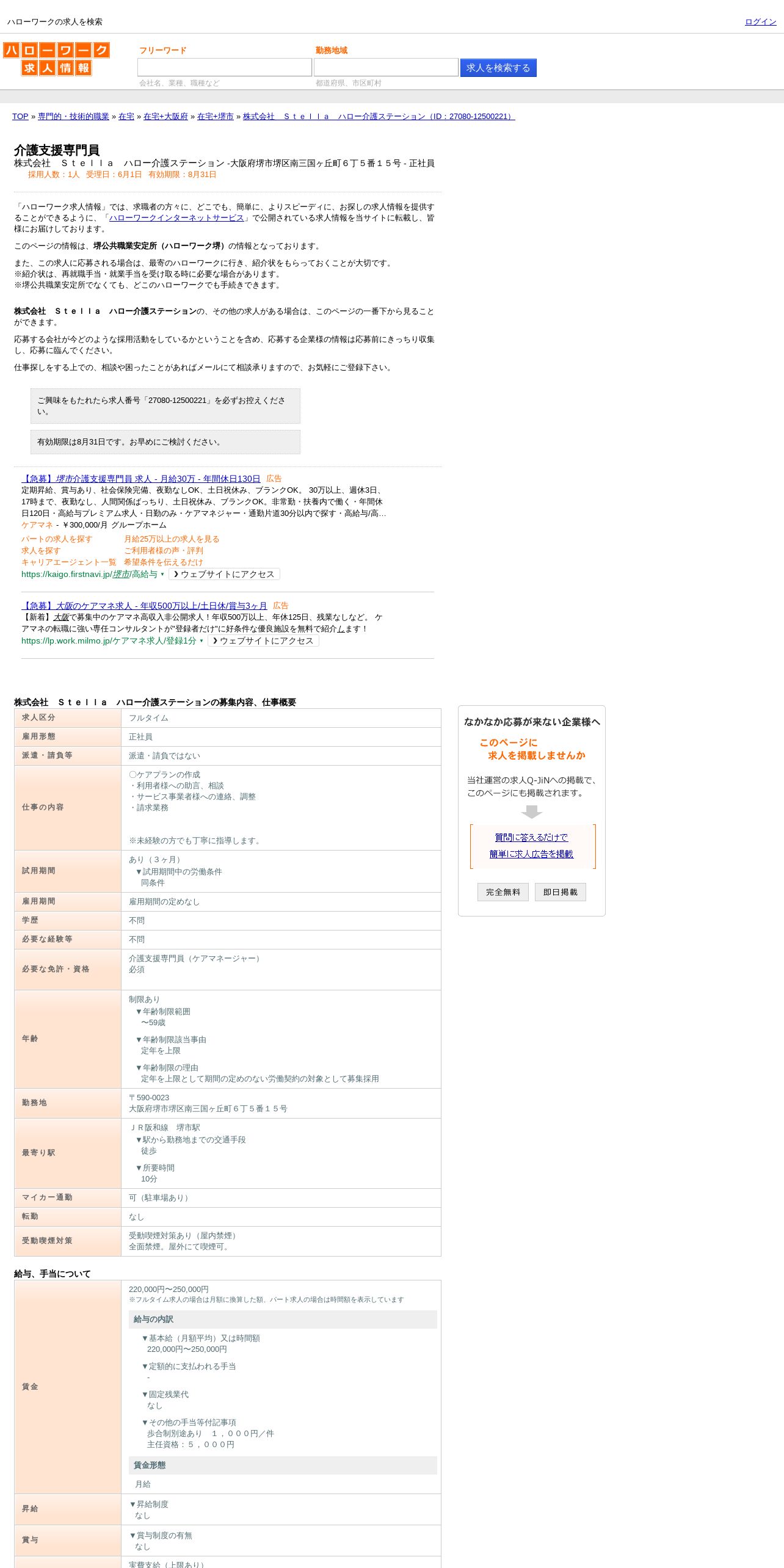The height and width of the screenshot is (1568, 784).
Task: Click the 給与、手当について heading
Action: point(53,1274)
